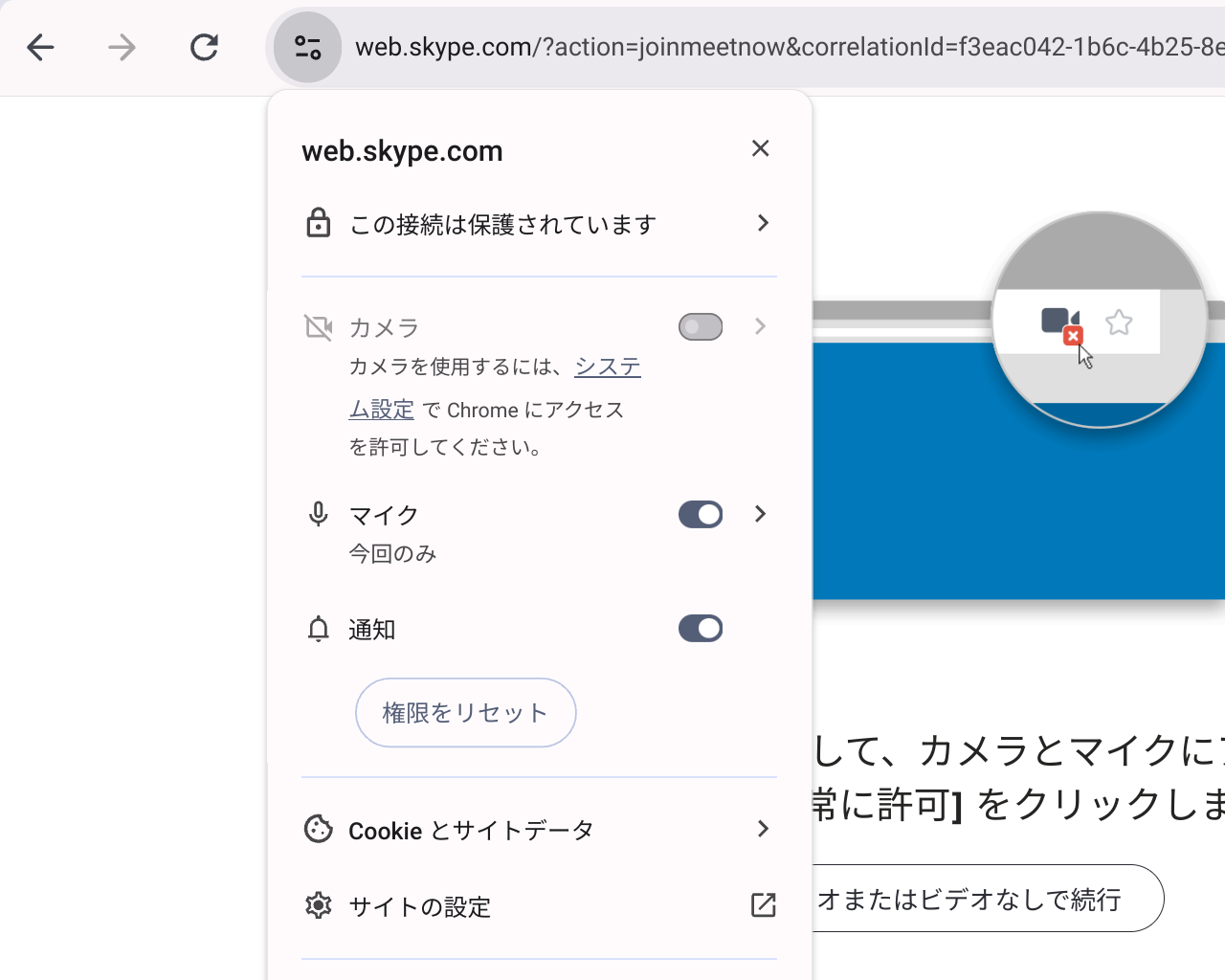
Task: Click the cookie icon beside Cookie とサイトデータ
Action: coord(318,830)
